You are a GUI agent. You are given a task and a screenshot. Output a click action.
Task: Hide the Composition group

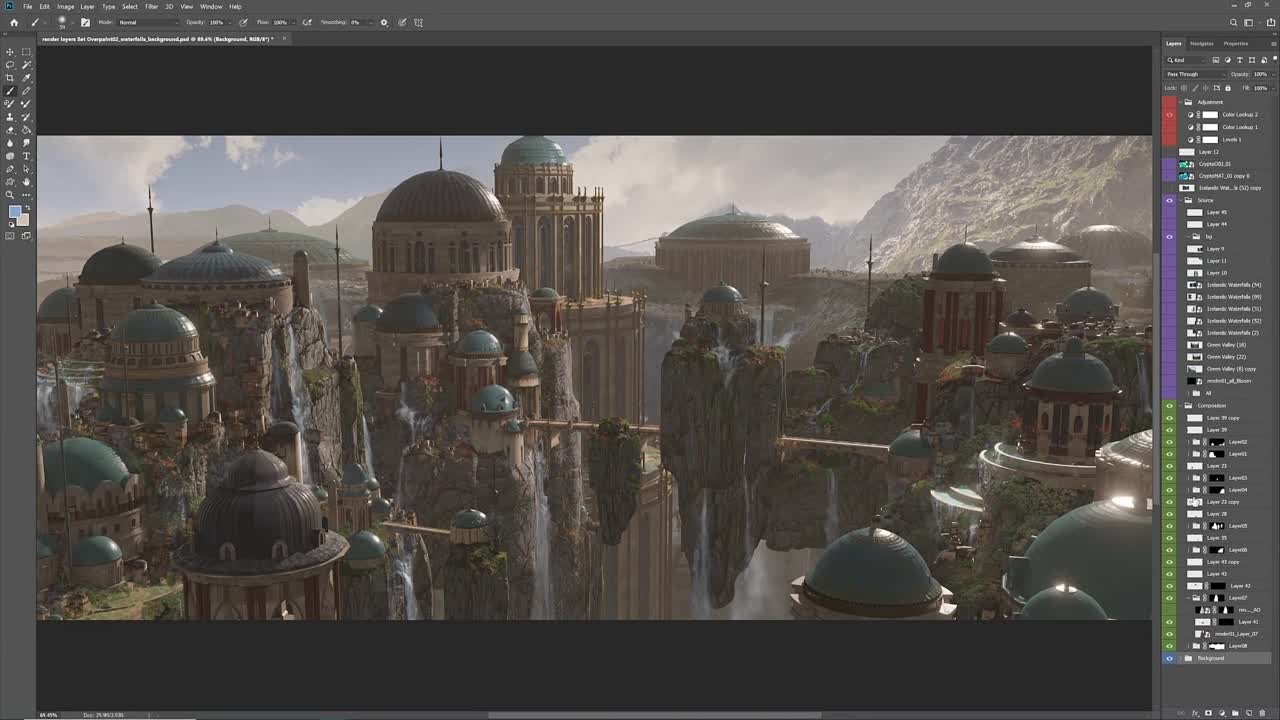[1169, 406]
